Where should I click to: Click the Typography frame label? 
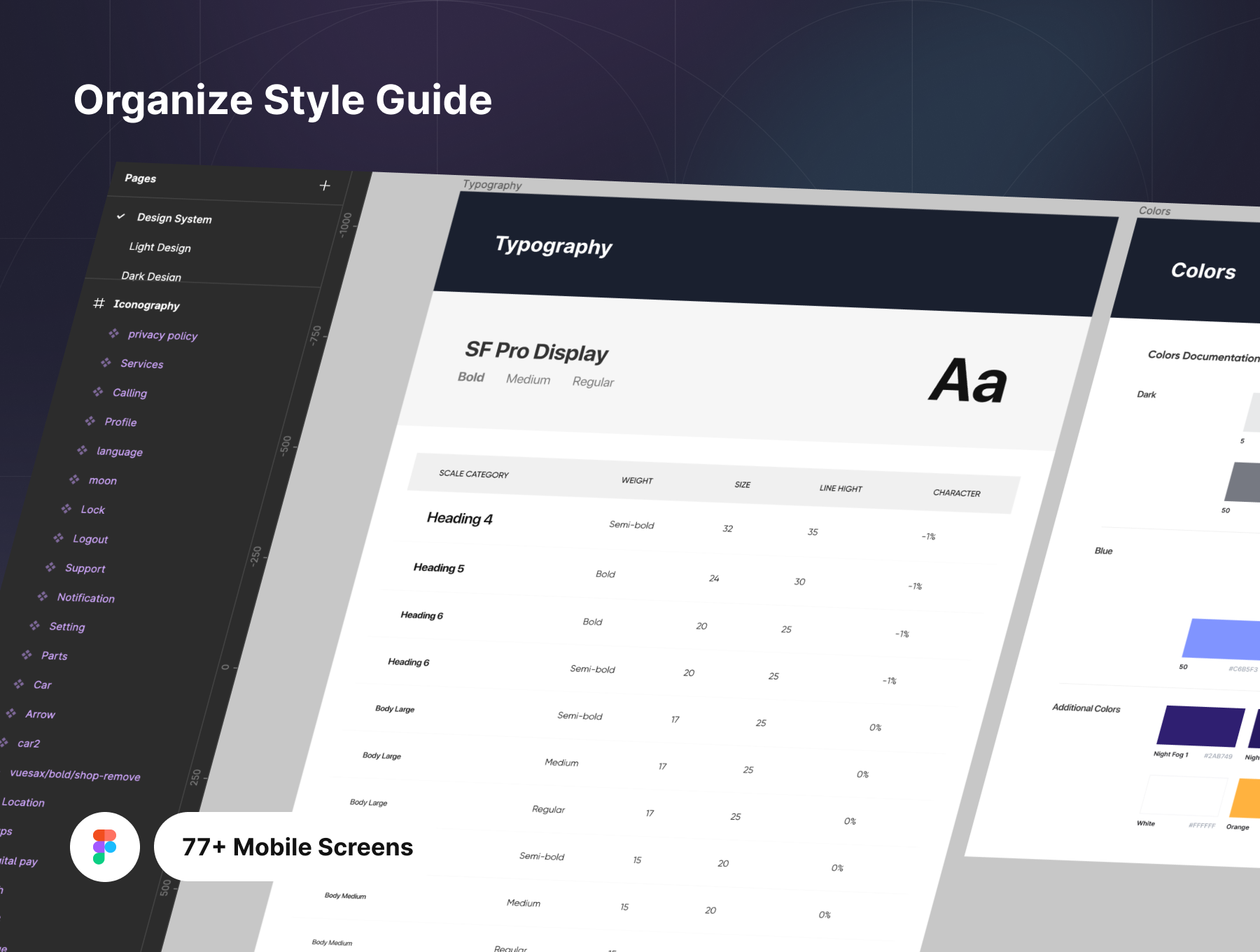click(492, 185)
